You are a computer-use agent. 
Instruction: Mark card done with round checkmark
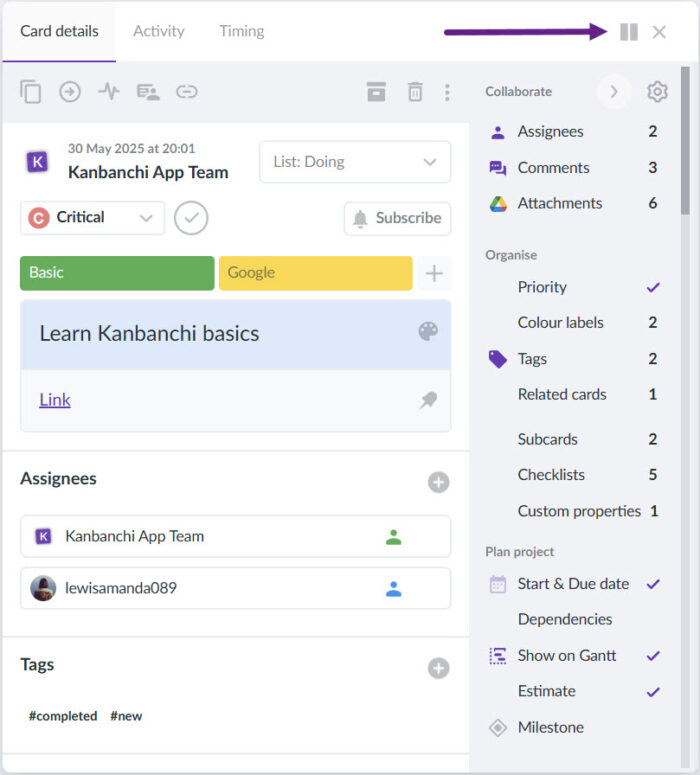click(191, 217)
